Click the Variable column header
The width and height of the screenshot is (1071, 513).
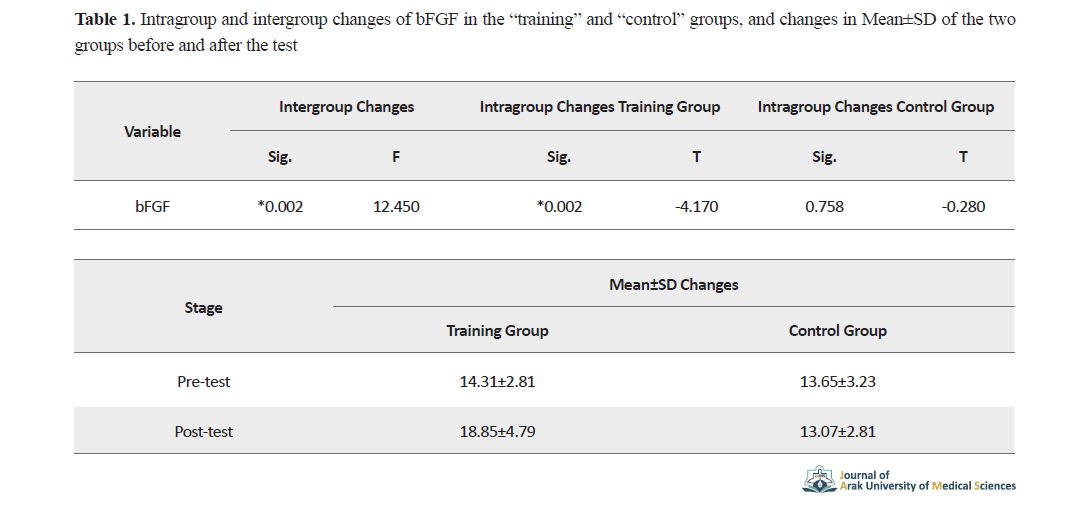[152, 132]
